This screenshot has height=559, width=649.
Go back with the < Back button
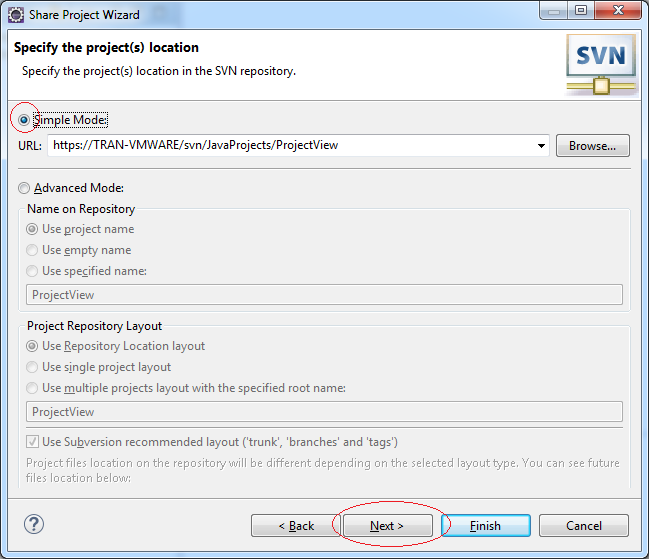click(x=296, y=526)
